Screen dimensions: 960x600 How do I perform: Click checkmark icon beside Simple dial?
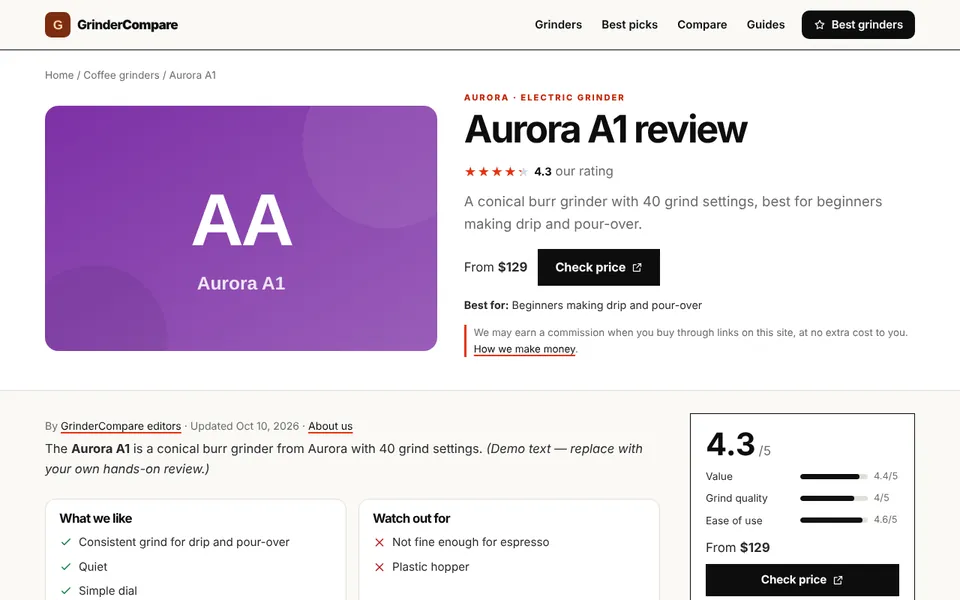coord(66,591)
